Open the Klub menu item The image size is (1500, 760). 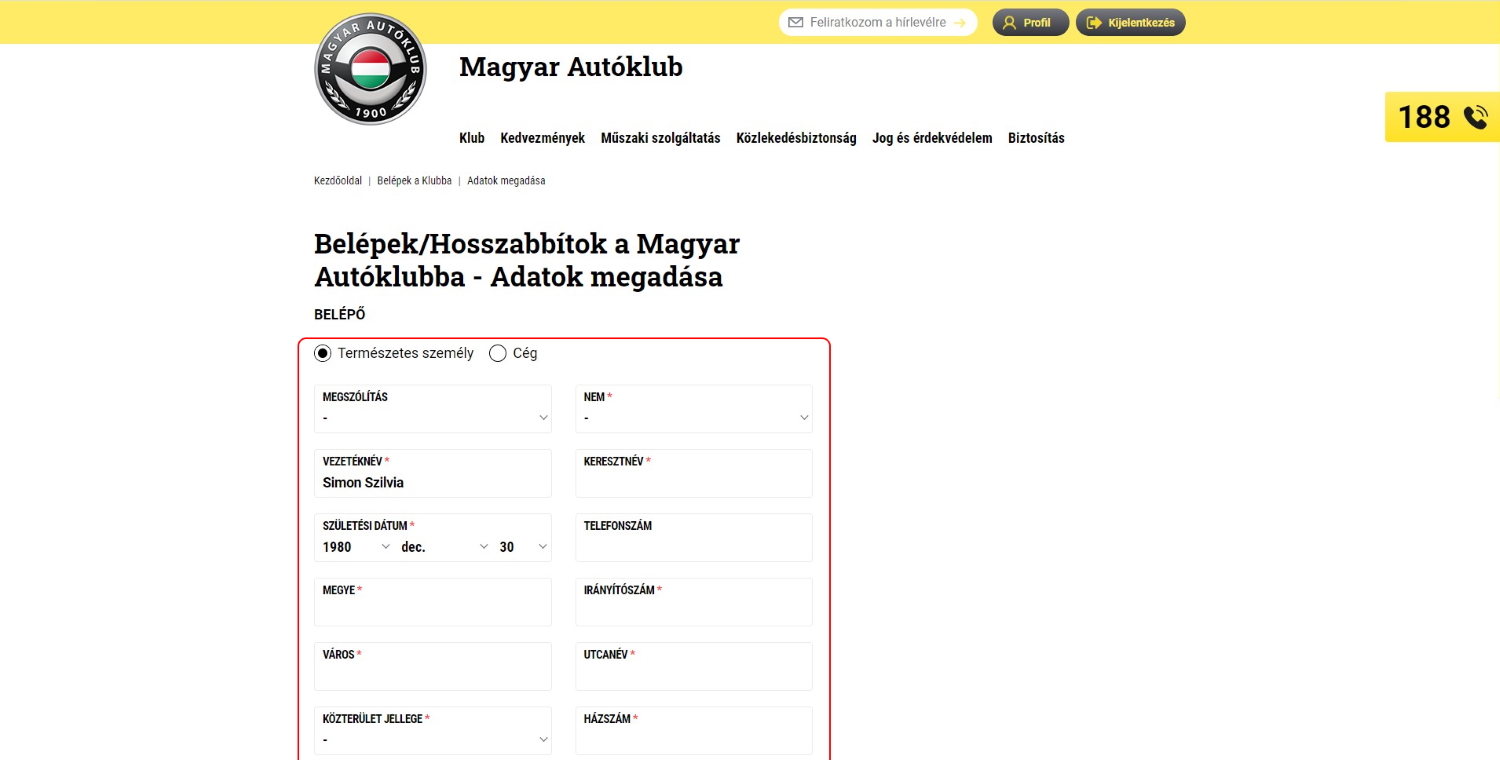(x=472, y=138)
